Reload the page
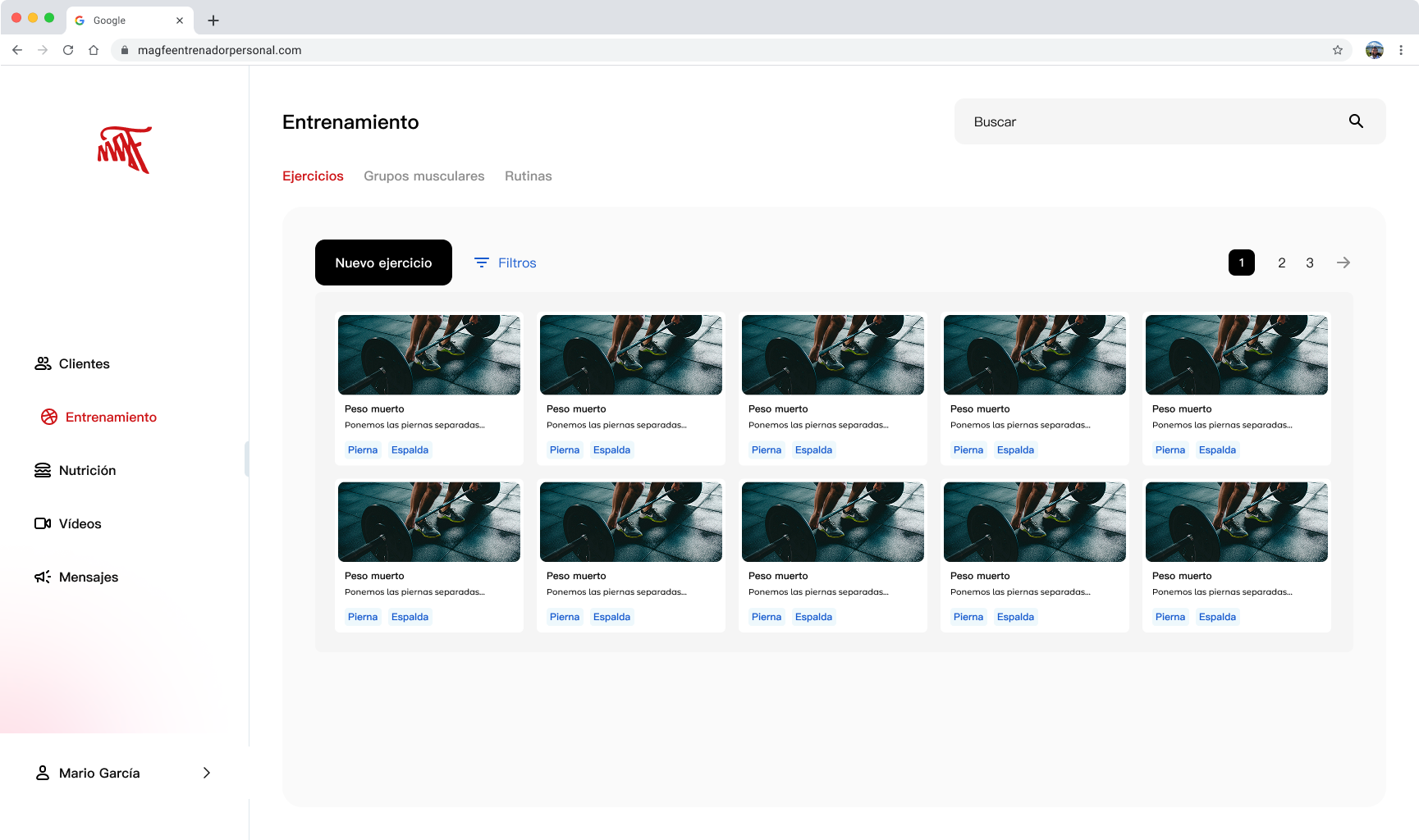1419x840 pixels. click(x=68, y=50)
